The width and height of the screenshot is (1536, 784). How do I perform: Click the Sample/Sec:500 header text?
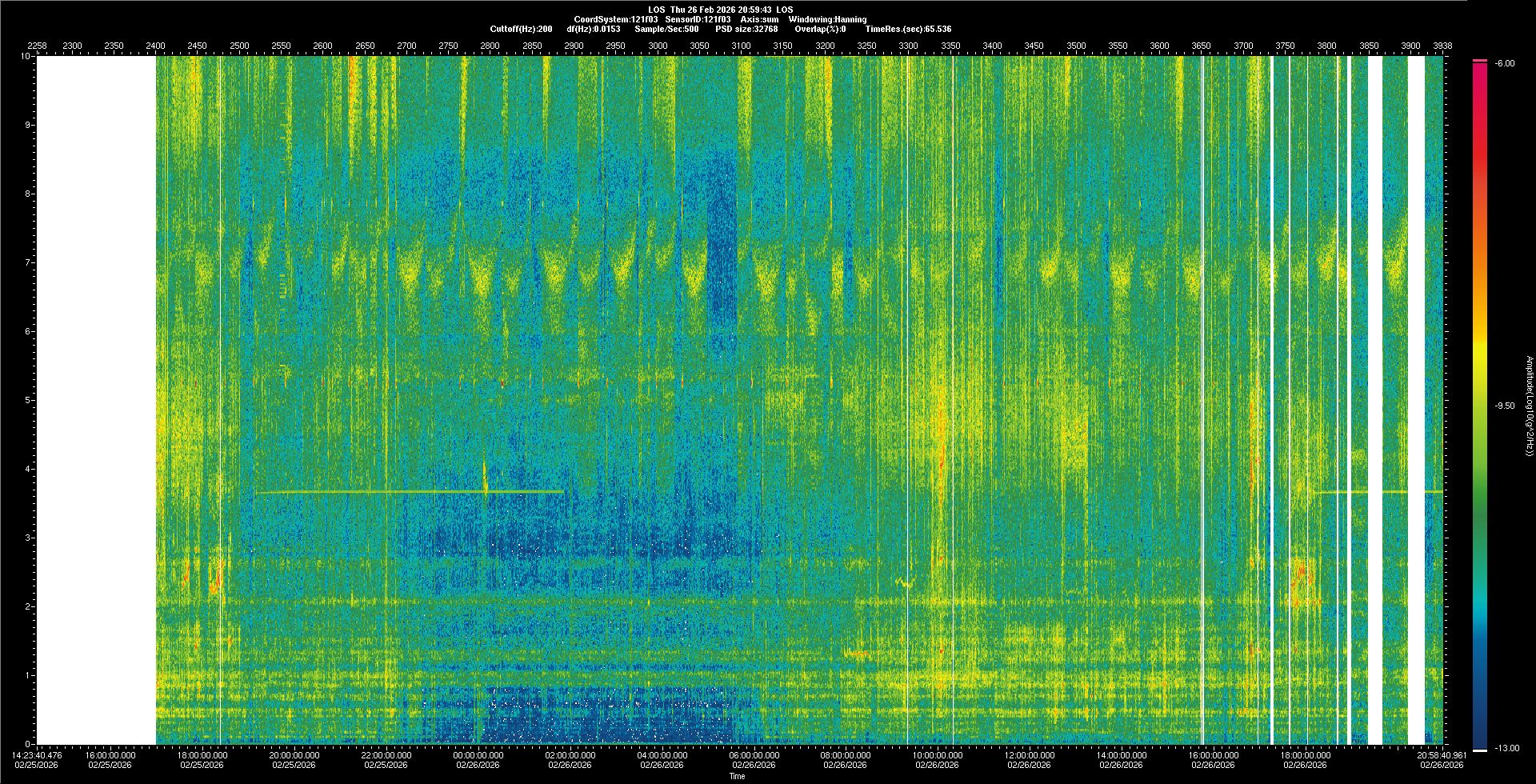point(666,29)
